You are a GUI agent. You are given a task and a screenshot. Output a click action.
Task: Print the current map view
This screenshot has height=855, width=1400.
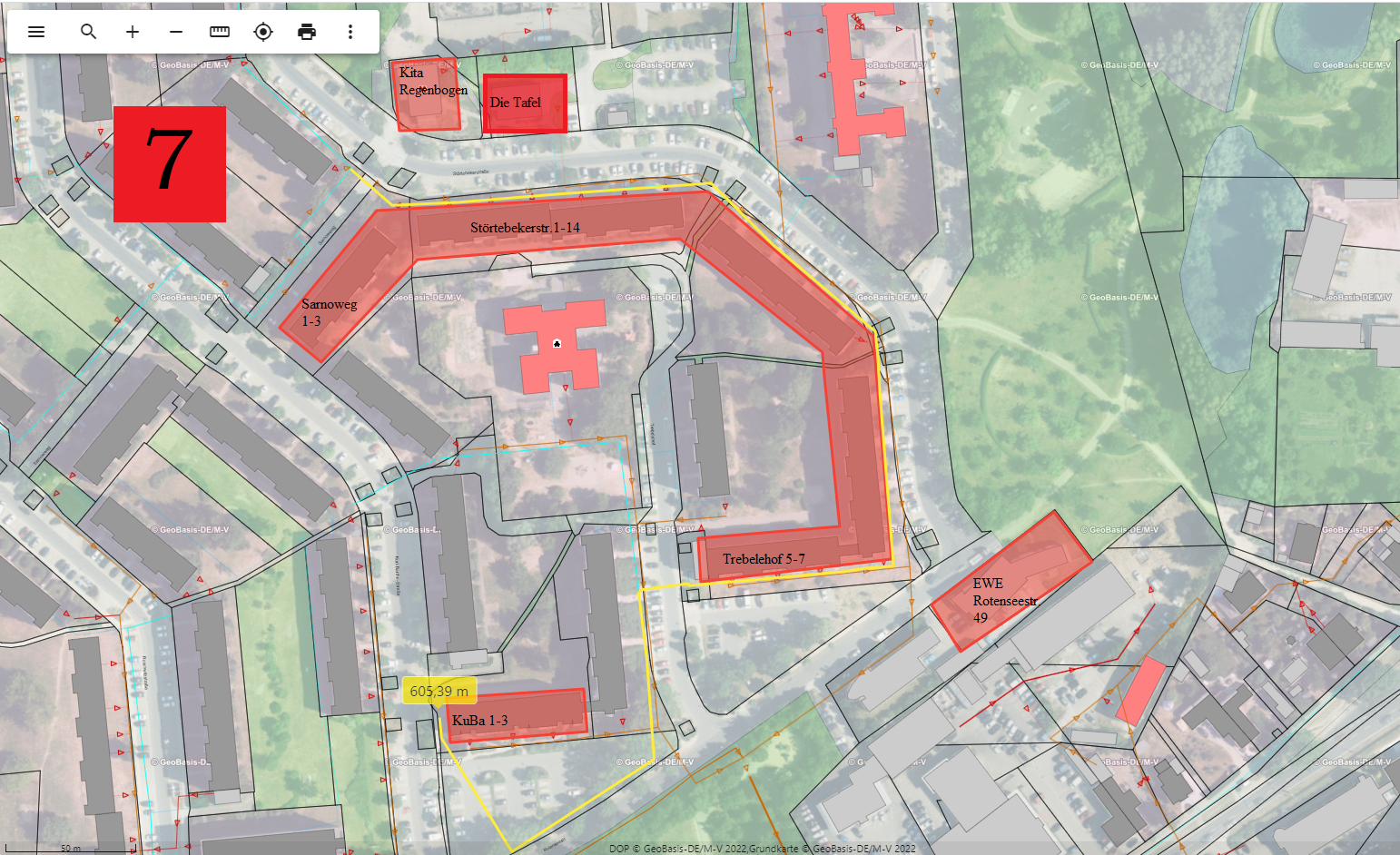coord(307,32)
